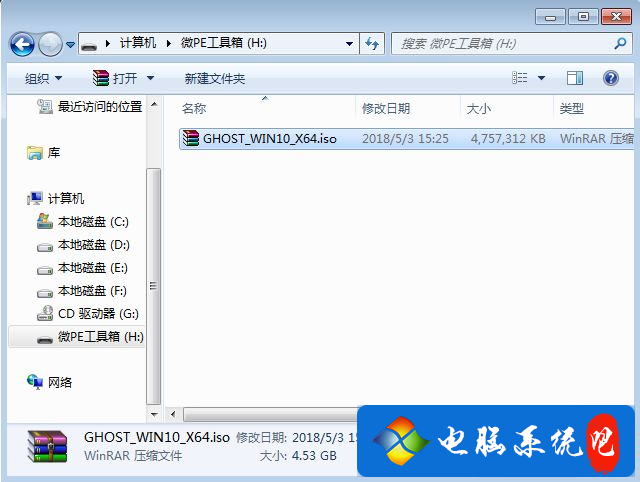Click the drive icon for (D:)

tap(44, 247)
